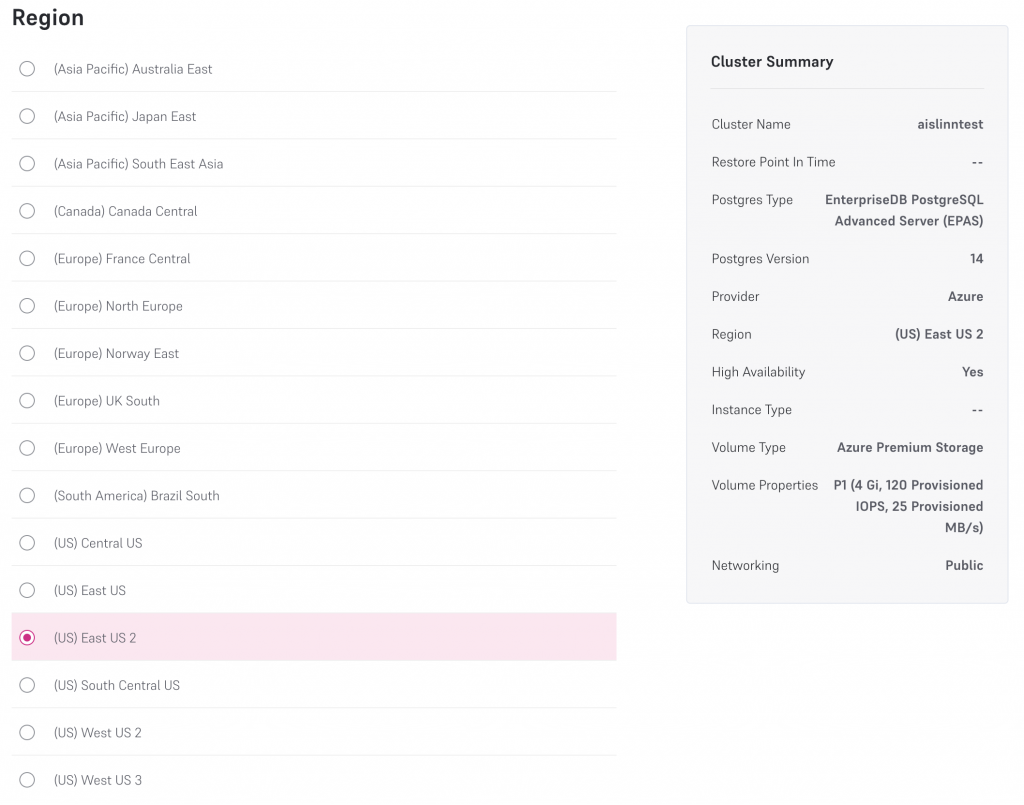Pick UK South radio button
Image resolution: width=1024 pixels, height=805 pixels.
(x=27, y=401)
